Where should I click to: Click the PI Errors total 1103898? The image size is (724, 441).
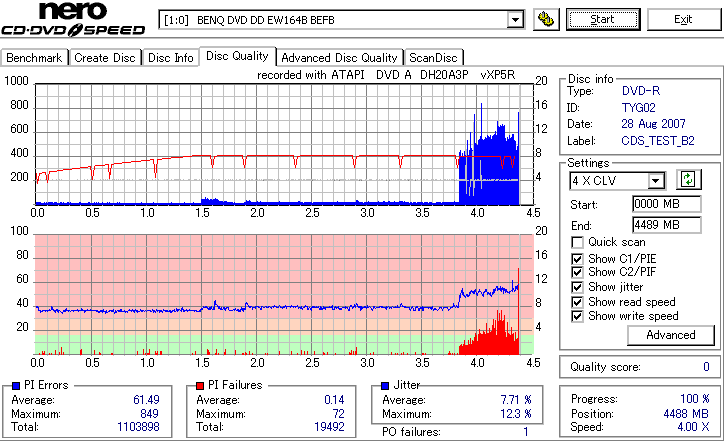138,427
